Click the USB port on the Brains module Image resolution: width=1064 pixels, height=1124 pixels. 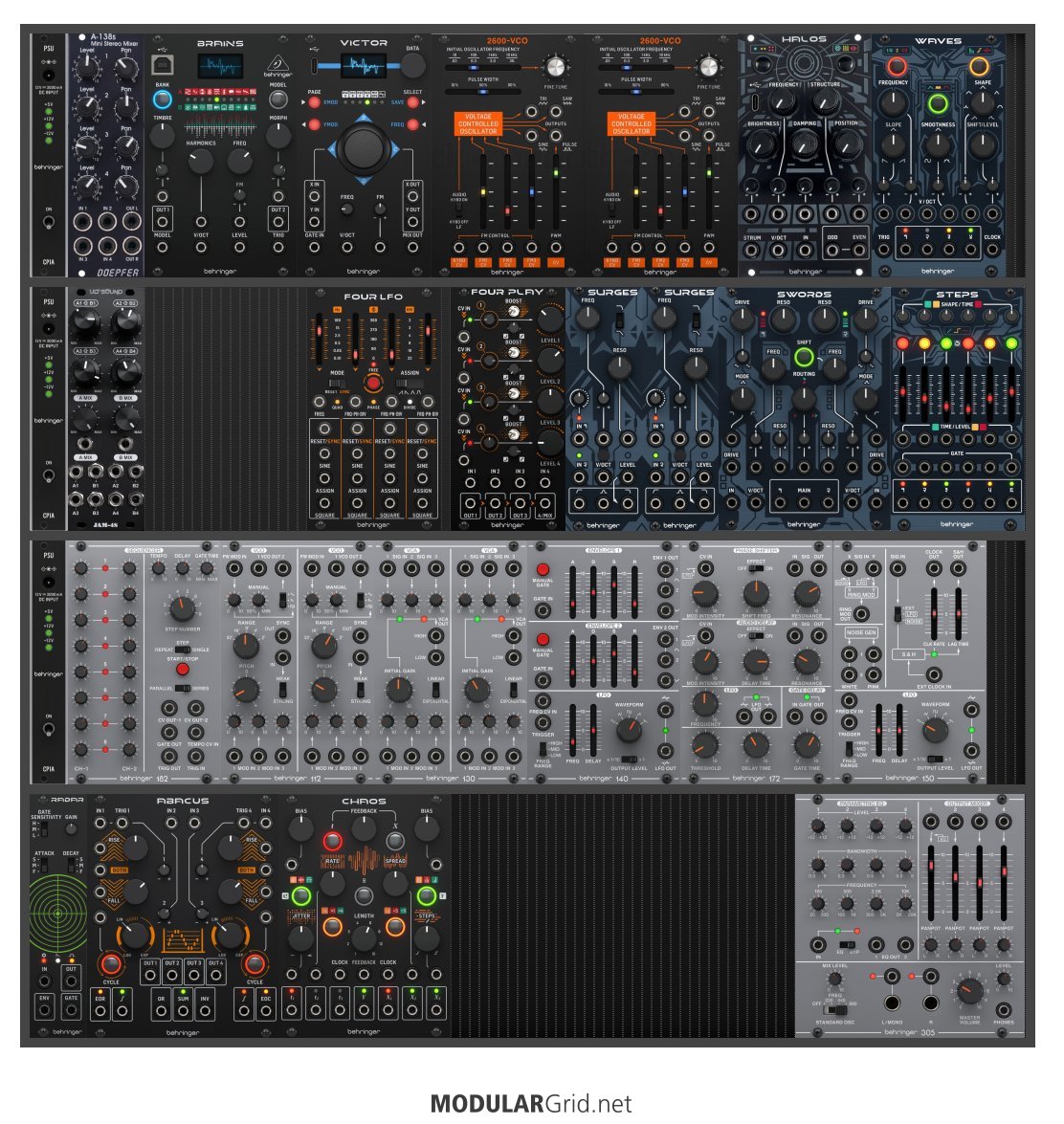pyautogui.click(x=164, y=64)
